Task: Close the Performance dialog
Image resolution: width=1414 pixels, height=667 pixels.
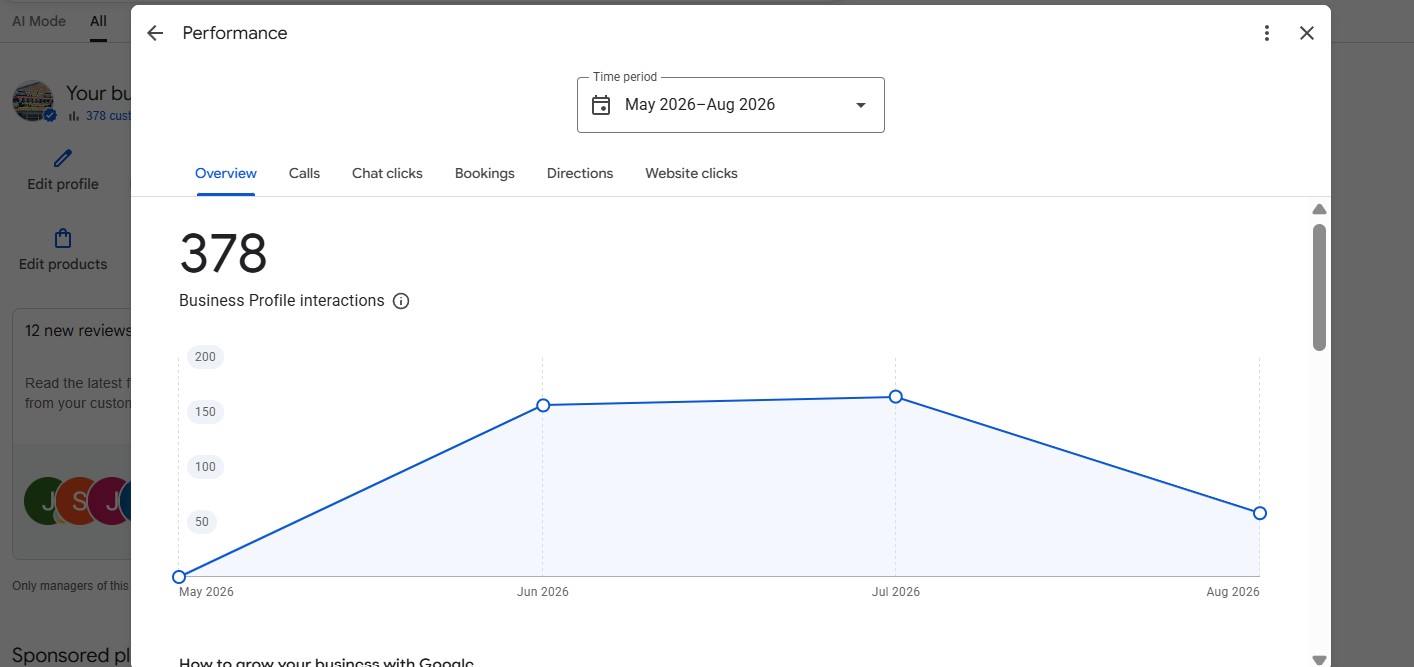Action: [1307, 33]
